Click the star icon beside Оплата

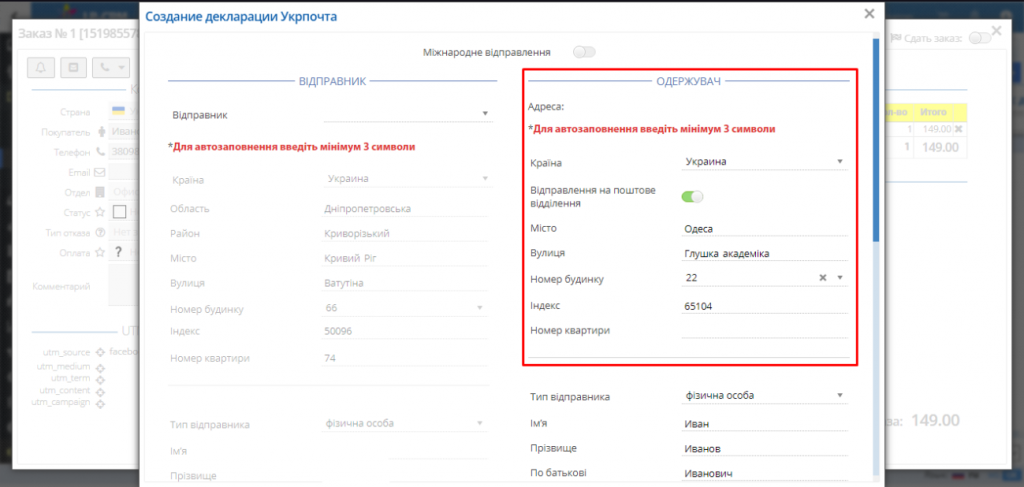[x=100, y=252]
